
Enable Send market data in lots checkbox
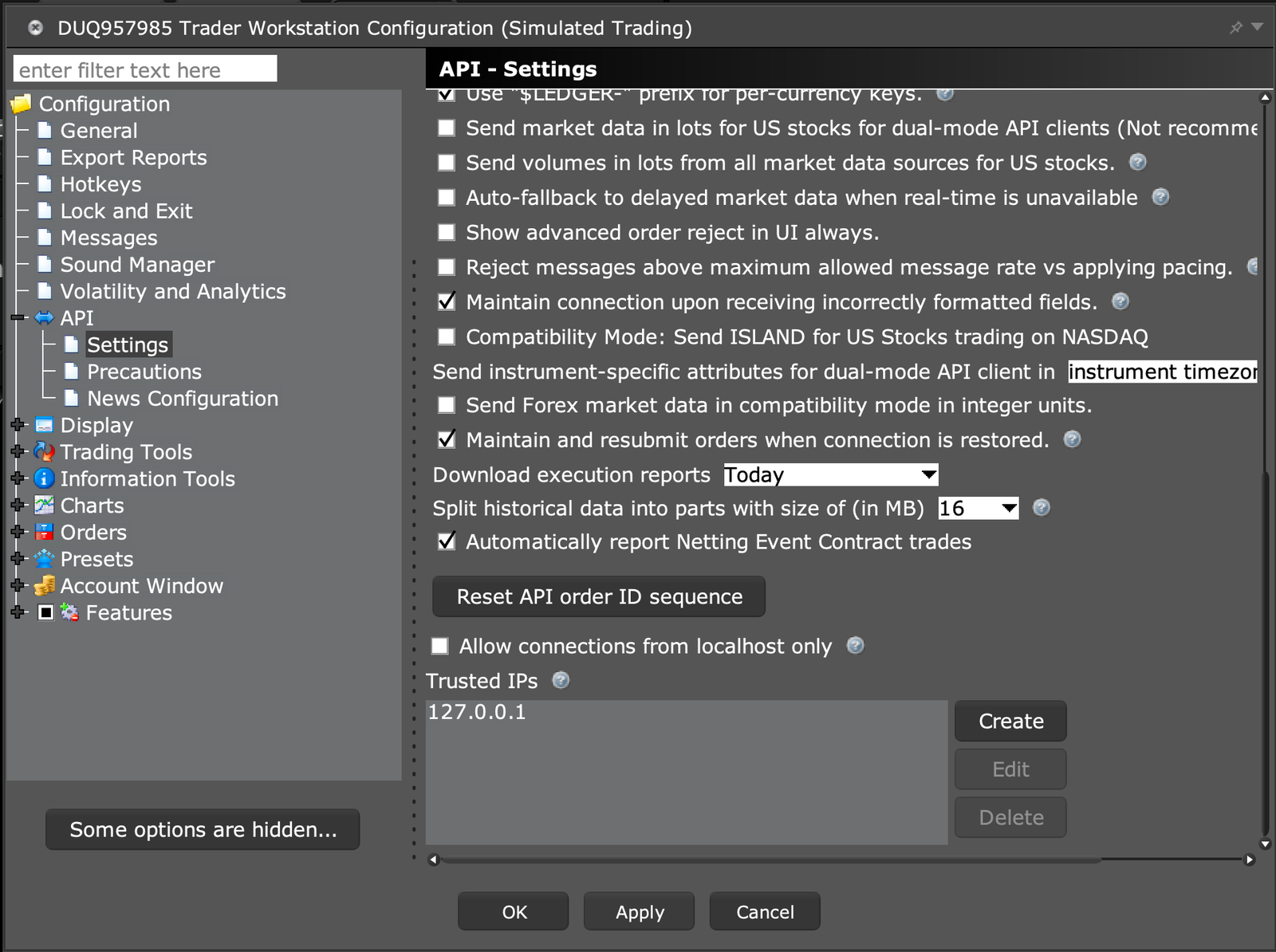tap(447, 128)
